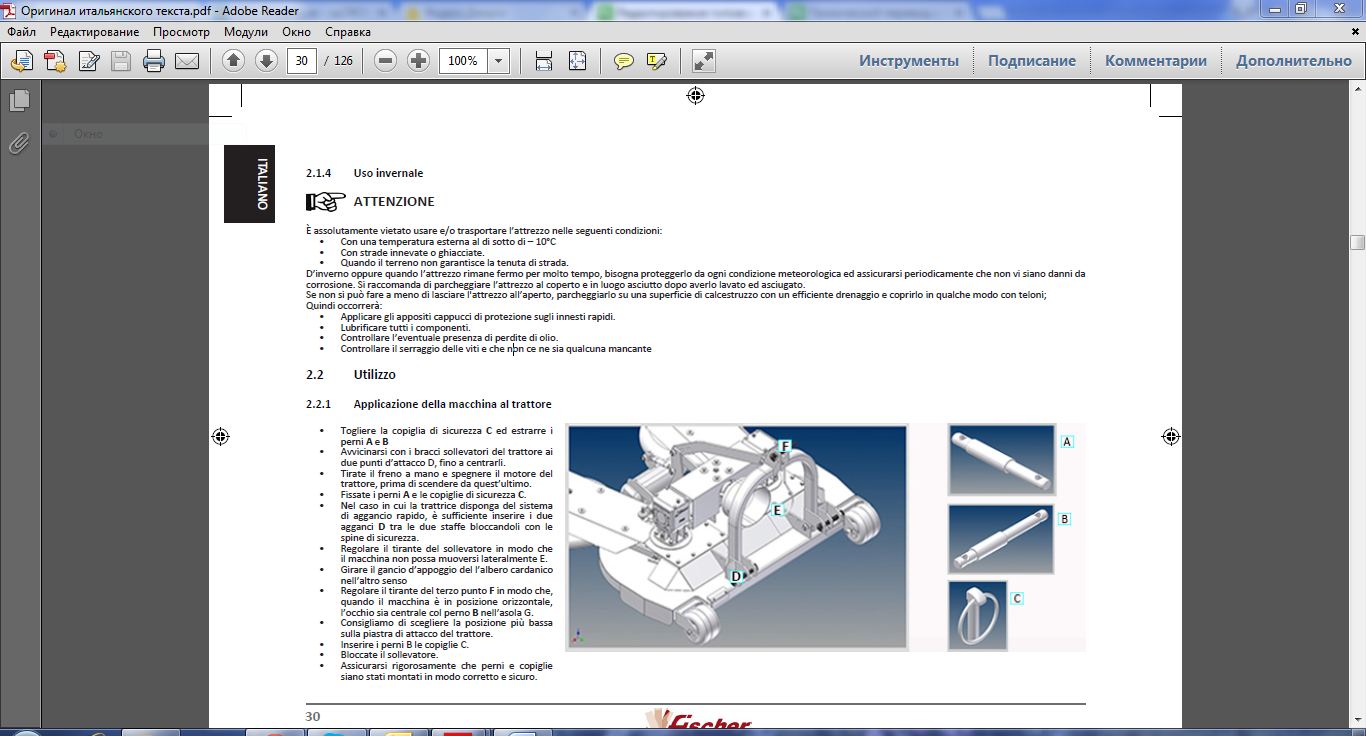Open the Комментарии pane

1156,61
